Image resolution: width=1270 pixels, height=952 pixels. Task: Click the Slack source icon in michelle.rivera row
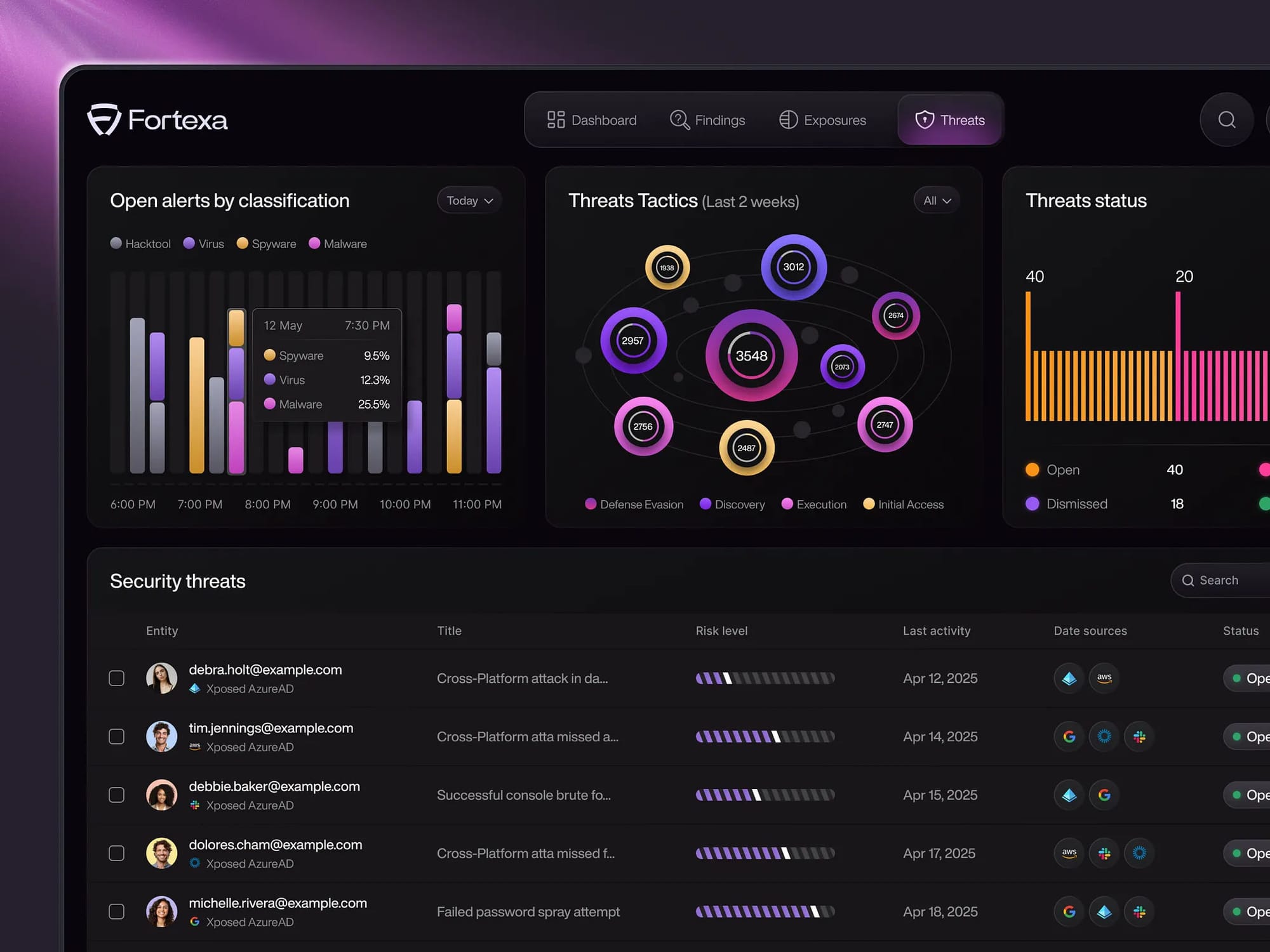1139,911
